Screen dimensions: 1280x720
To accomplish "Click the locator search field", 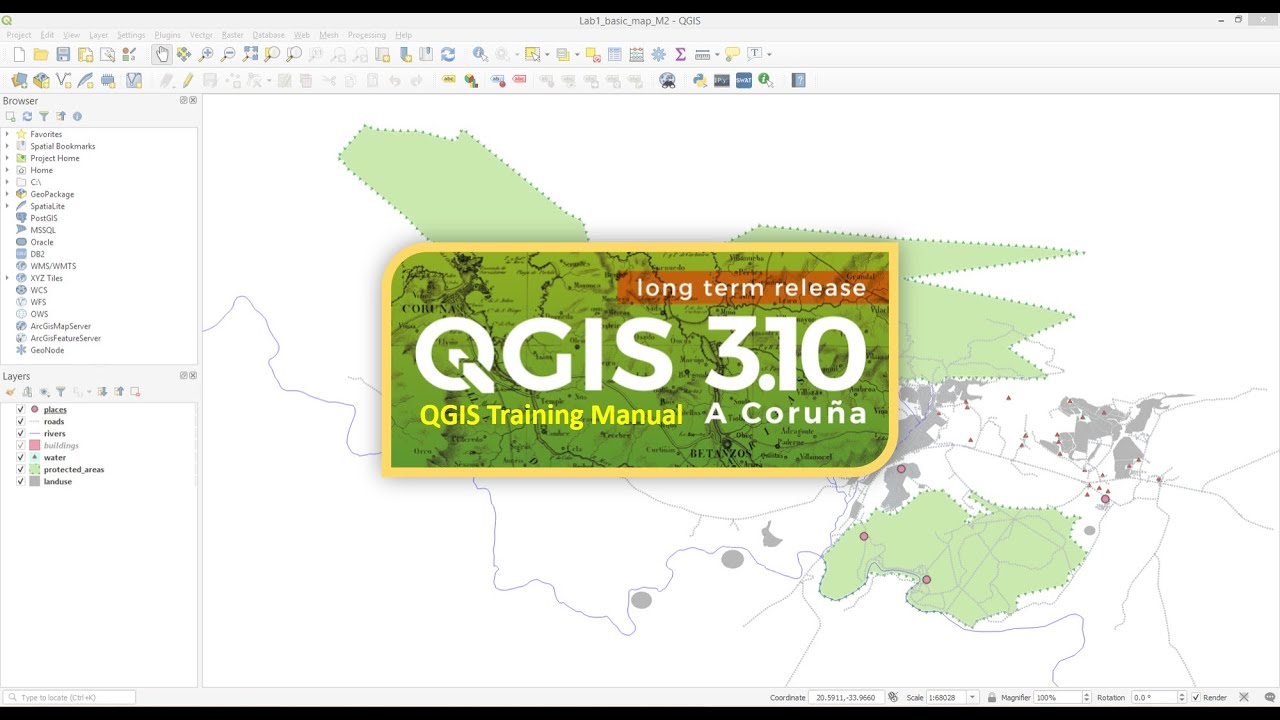I will pos(69,697).
